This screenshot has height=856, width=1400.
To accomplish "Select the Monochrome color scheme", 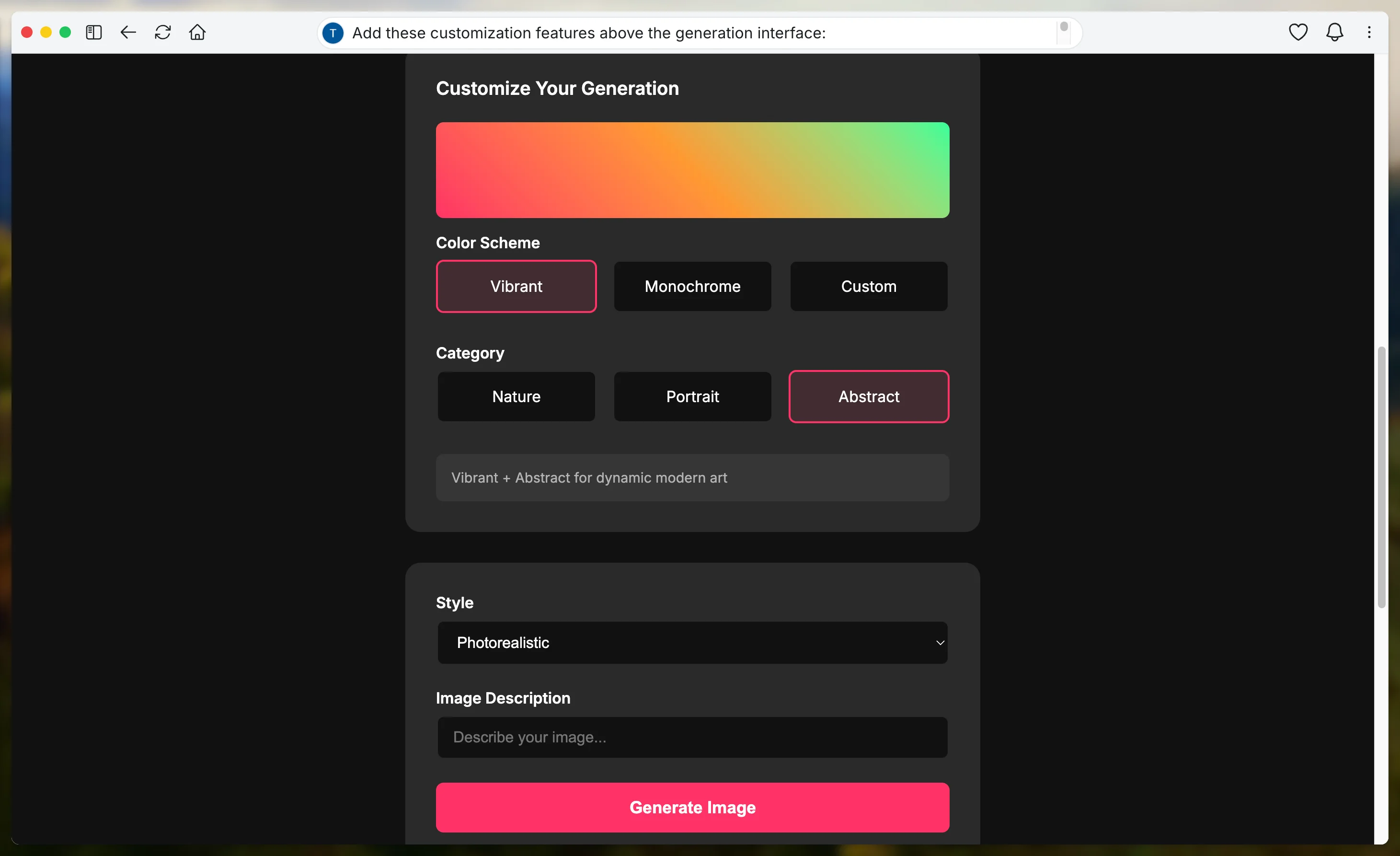I will coord(692,287).
